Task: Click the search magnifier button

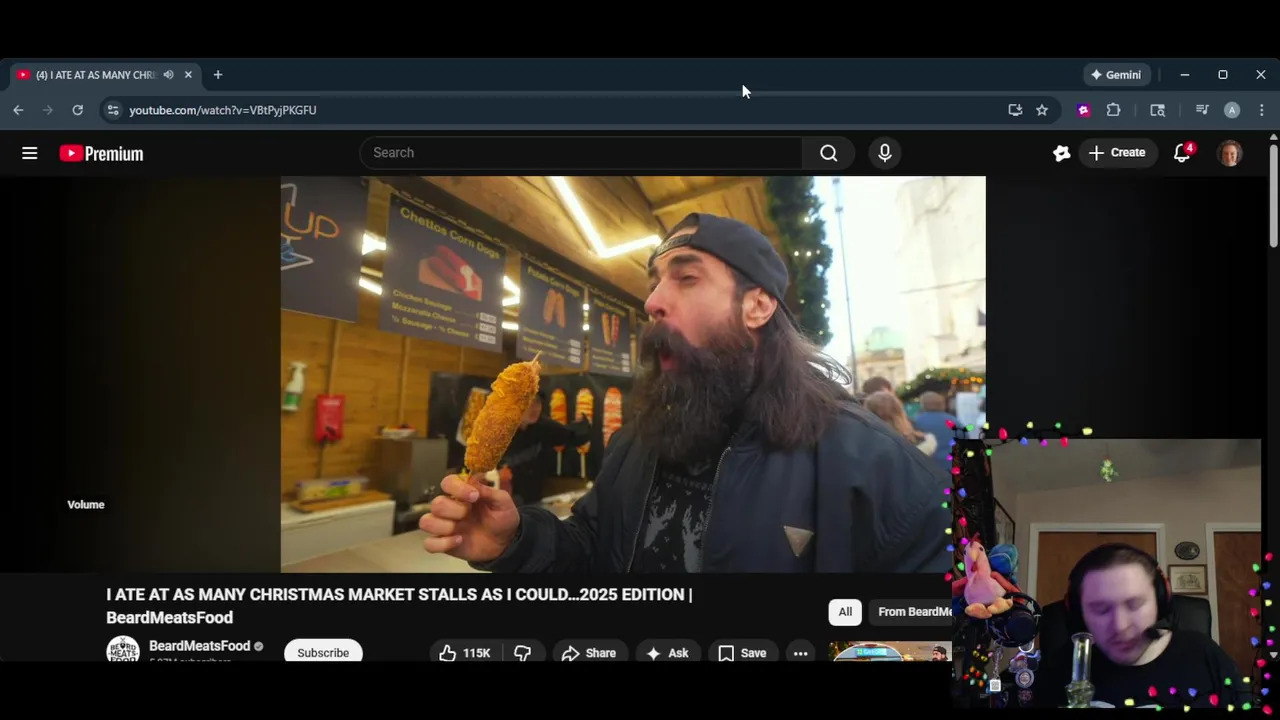Action: 828,153
